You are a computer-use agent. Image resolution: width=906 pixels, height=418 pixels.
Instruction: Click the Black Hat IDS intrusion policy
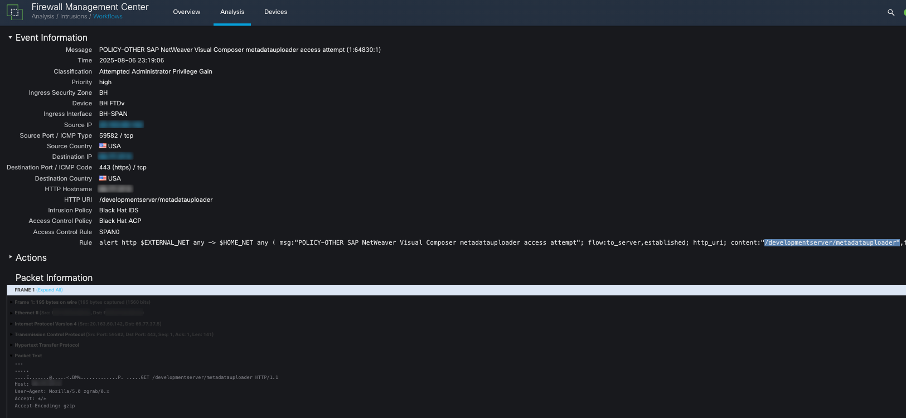122,210
